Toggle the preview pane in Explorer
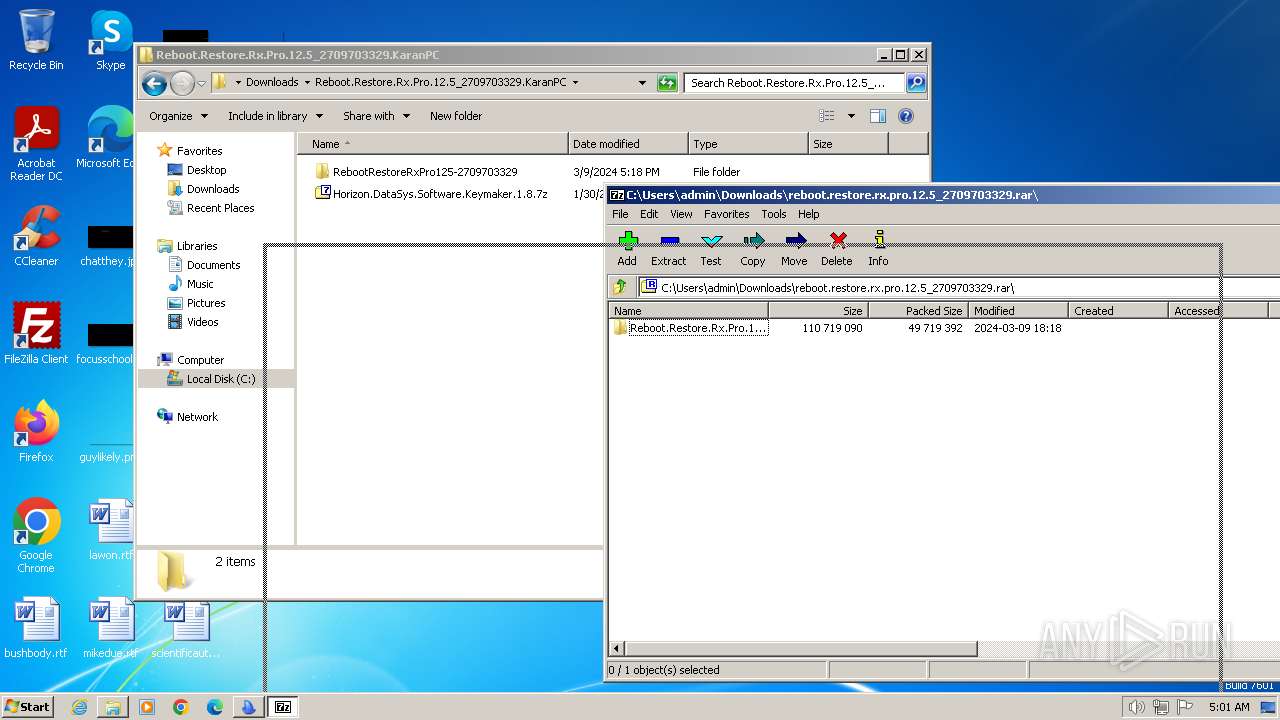Viewport: 1280px width, 720px height. 878,116
